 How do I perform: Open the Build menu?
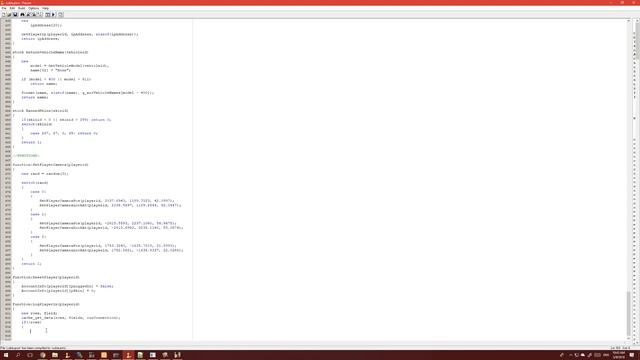click(x=22, y=8)
